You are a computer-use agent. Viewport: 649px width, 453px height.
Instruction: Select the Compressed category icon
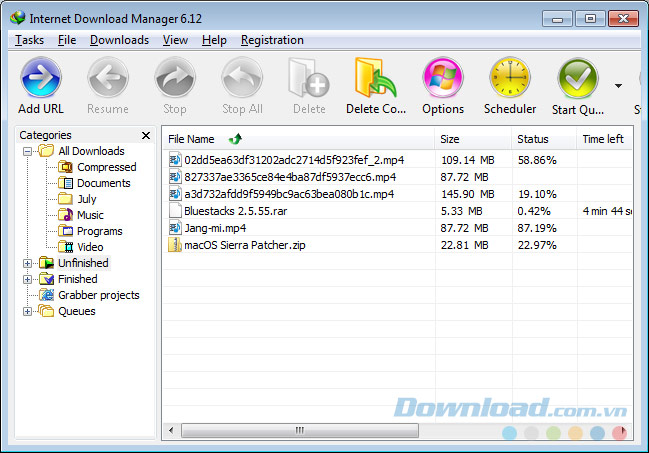tap(65, 167)
